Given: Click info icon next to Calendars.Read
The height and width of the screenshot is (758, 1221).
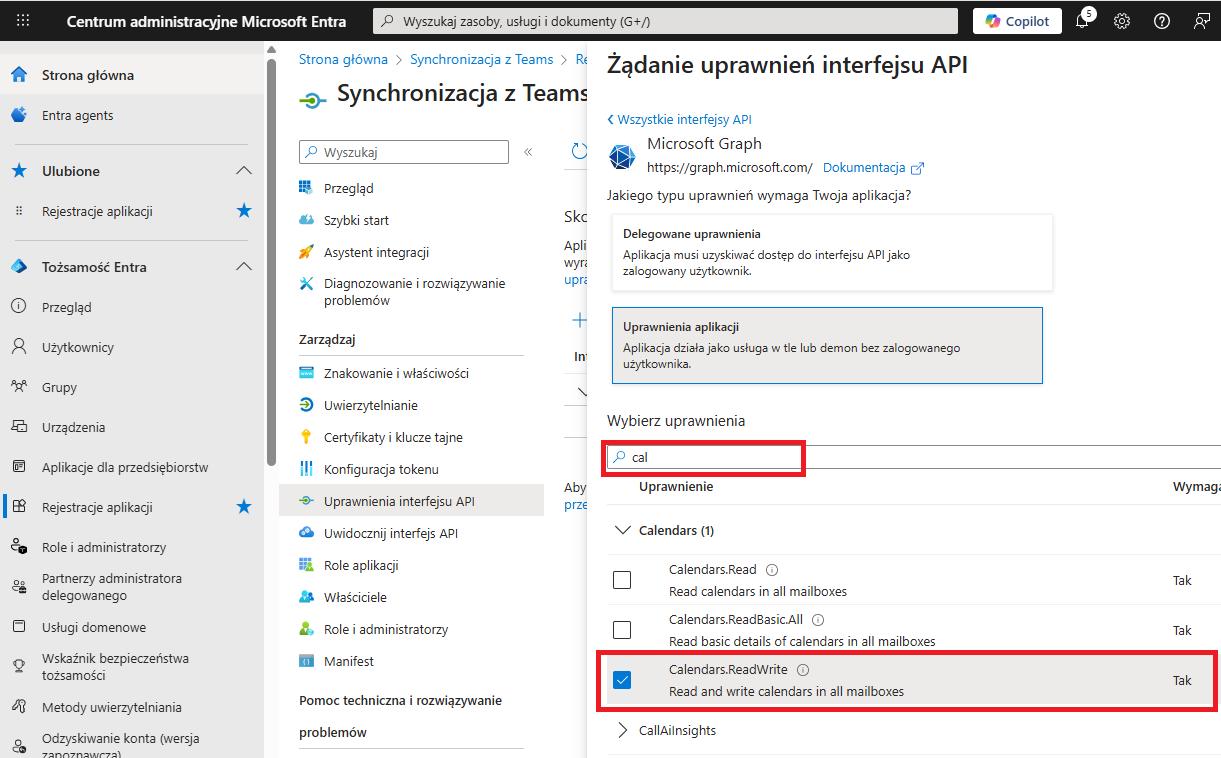Looking at the screenshot, I should coord(772,571).
